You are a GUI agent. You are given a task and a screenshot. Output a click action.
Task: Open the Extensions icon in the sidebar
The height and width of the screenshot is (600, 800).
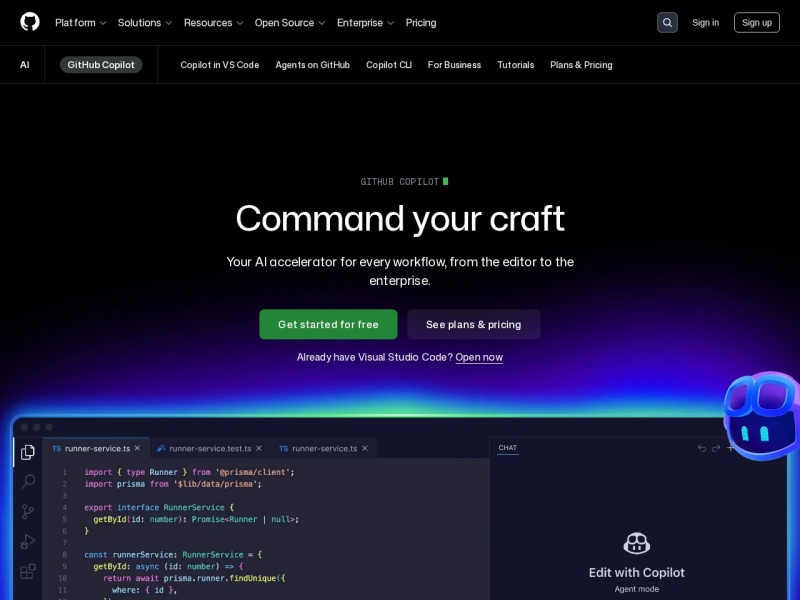28,571
